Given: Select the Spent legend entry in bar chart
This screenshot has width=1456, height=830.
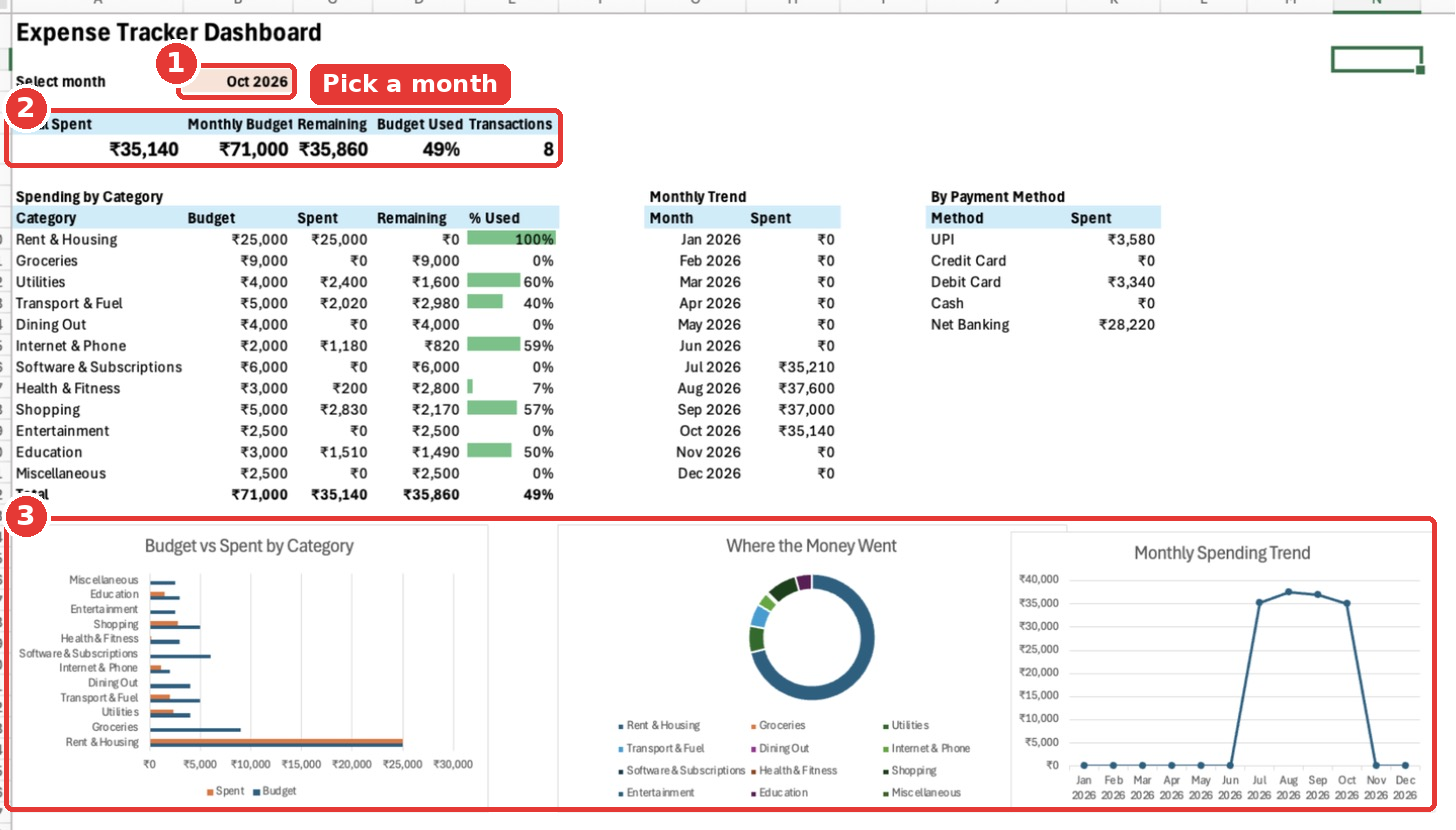Looking at the screenshot, I should tap(225, 791).
